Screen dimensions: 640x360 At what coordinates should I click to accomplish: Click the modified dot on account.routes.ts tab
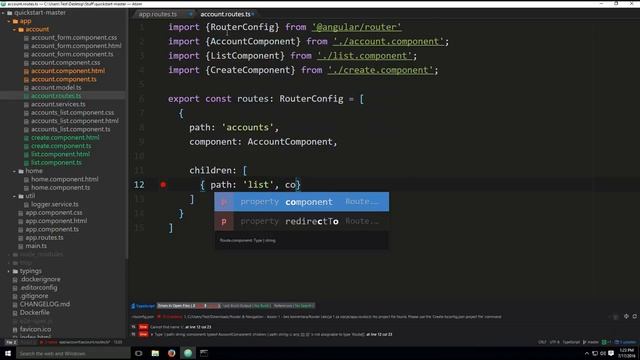coord(253,14)
